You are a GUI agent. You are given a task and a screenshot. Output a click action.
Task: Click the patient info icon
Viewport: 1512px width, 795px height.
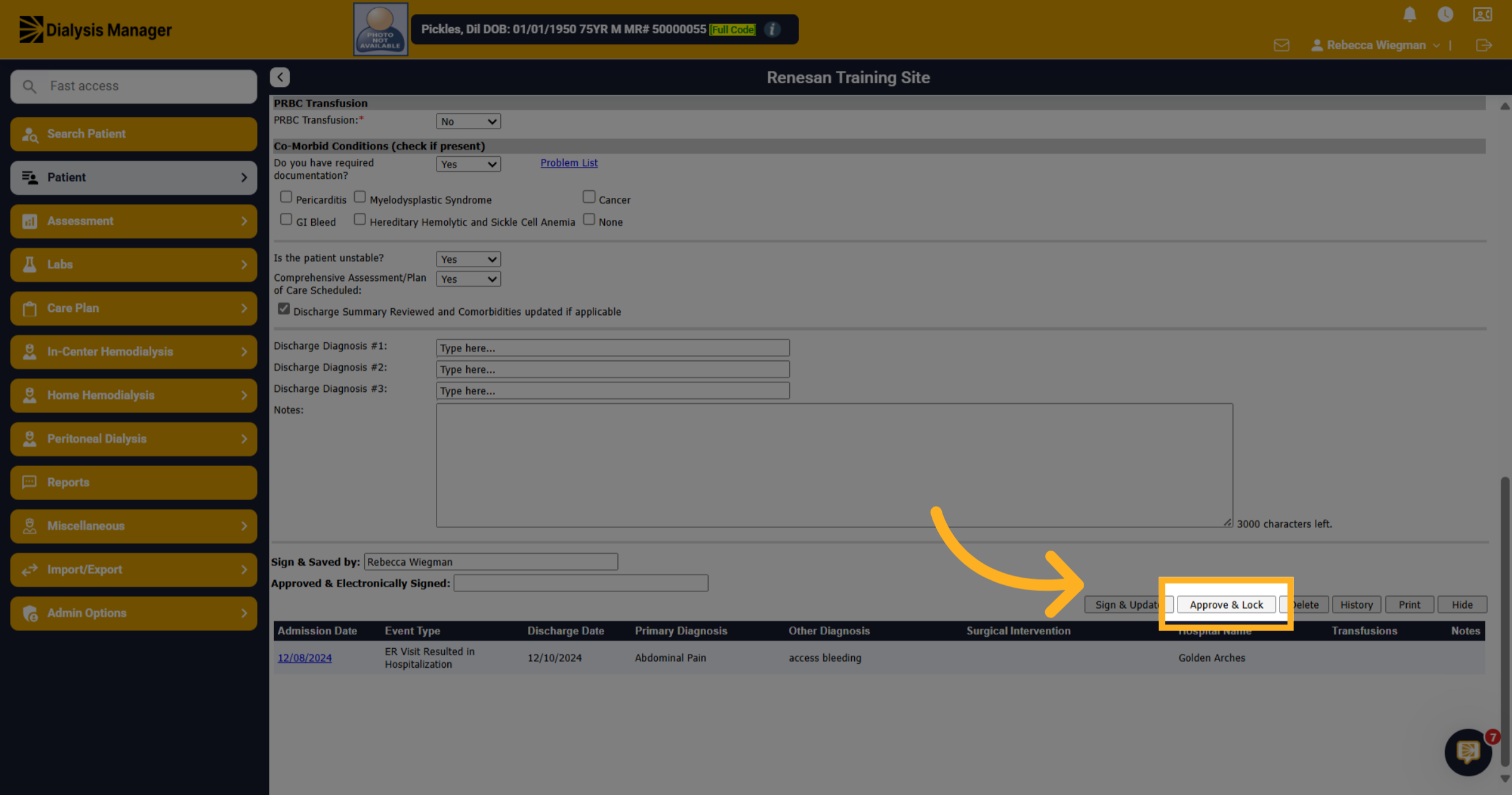[x=772, y=29]
